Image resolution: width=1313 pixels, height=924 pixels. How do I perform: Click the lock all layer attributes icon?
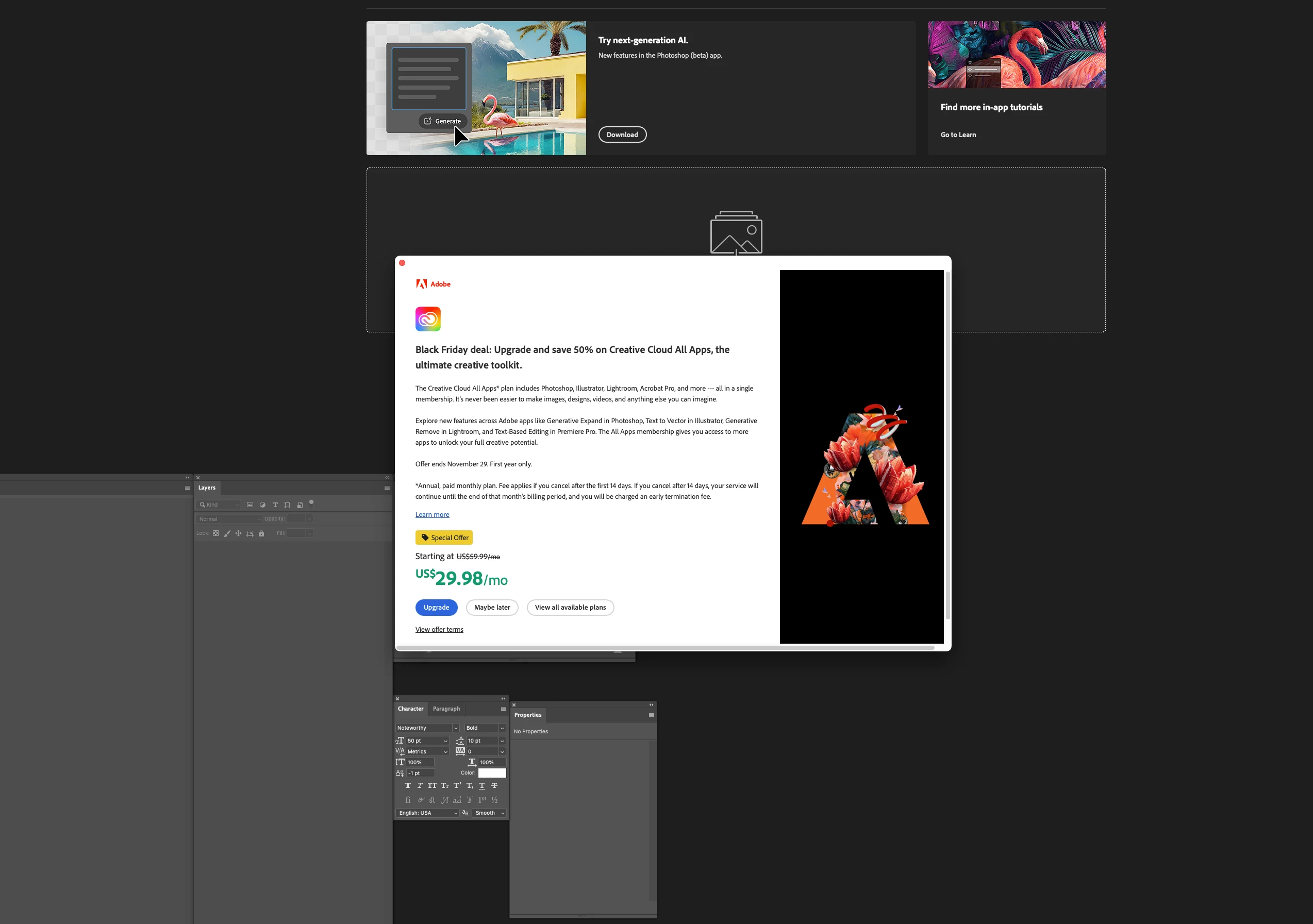pyautogui.click(x=261, y=533)
